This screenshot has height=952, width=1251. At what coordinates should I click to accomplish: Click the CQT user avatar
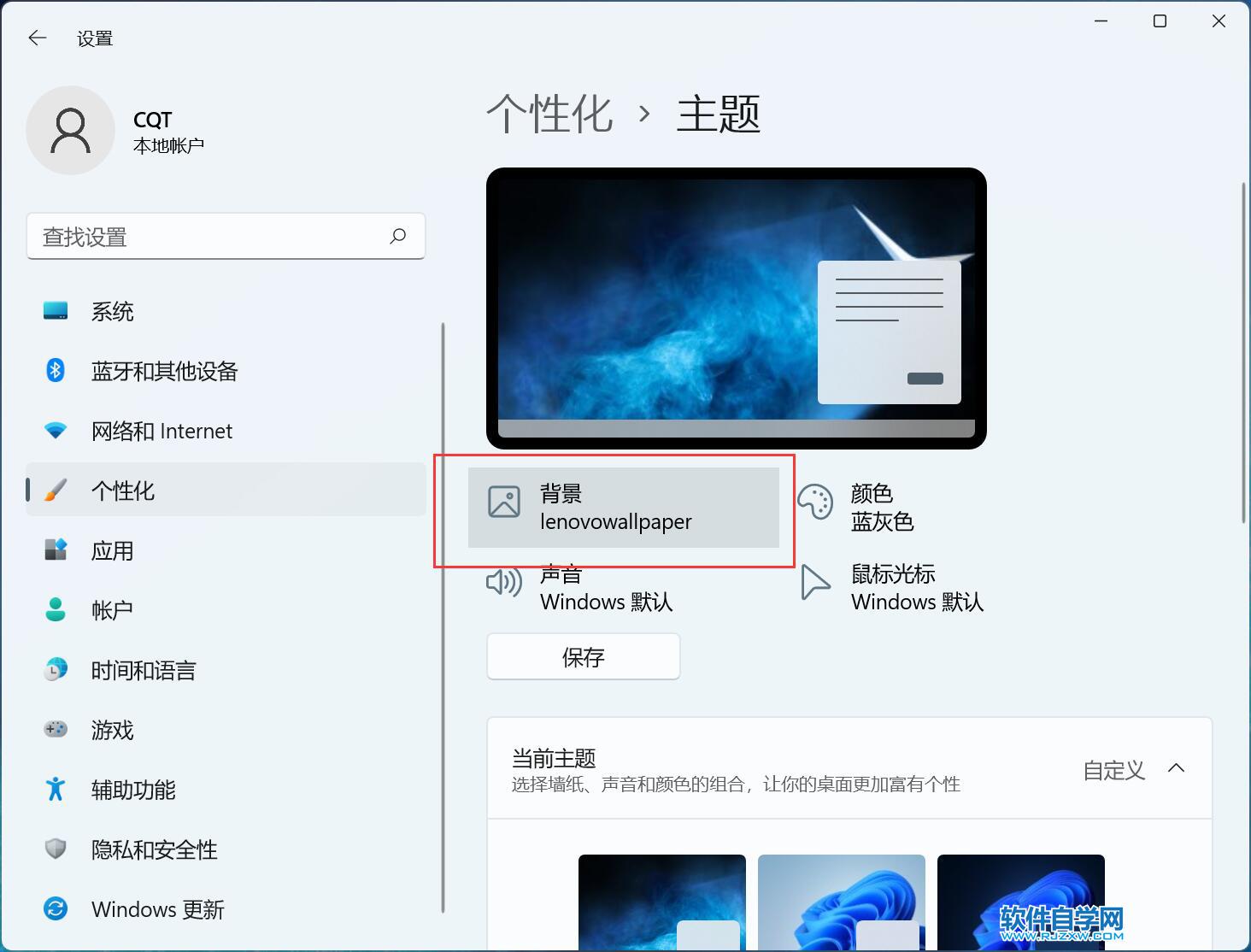click(71, 131)
